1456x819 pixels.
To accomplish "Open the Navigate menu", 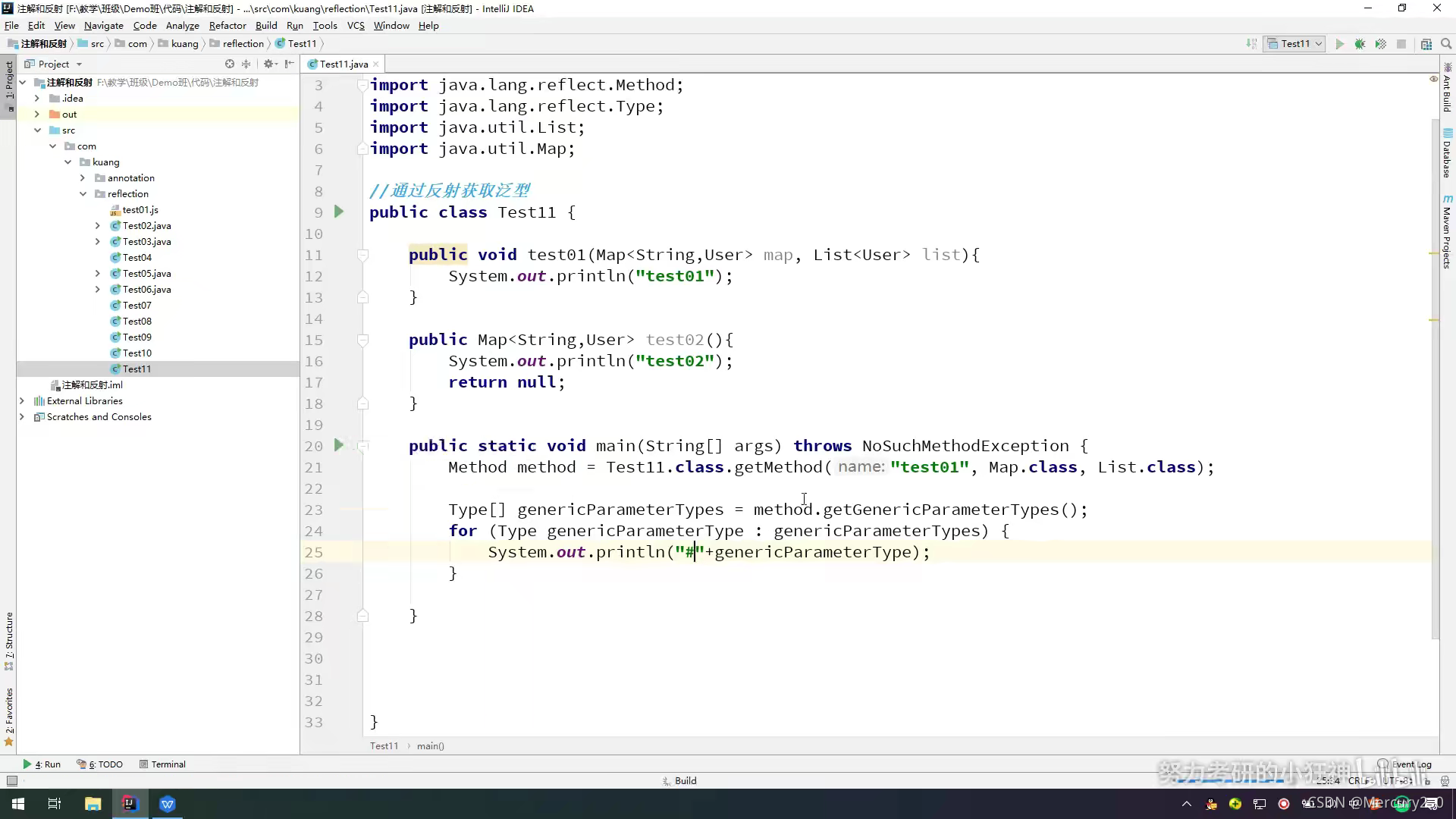I will 104,25.
